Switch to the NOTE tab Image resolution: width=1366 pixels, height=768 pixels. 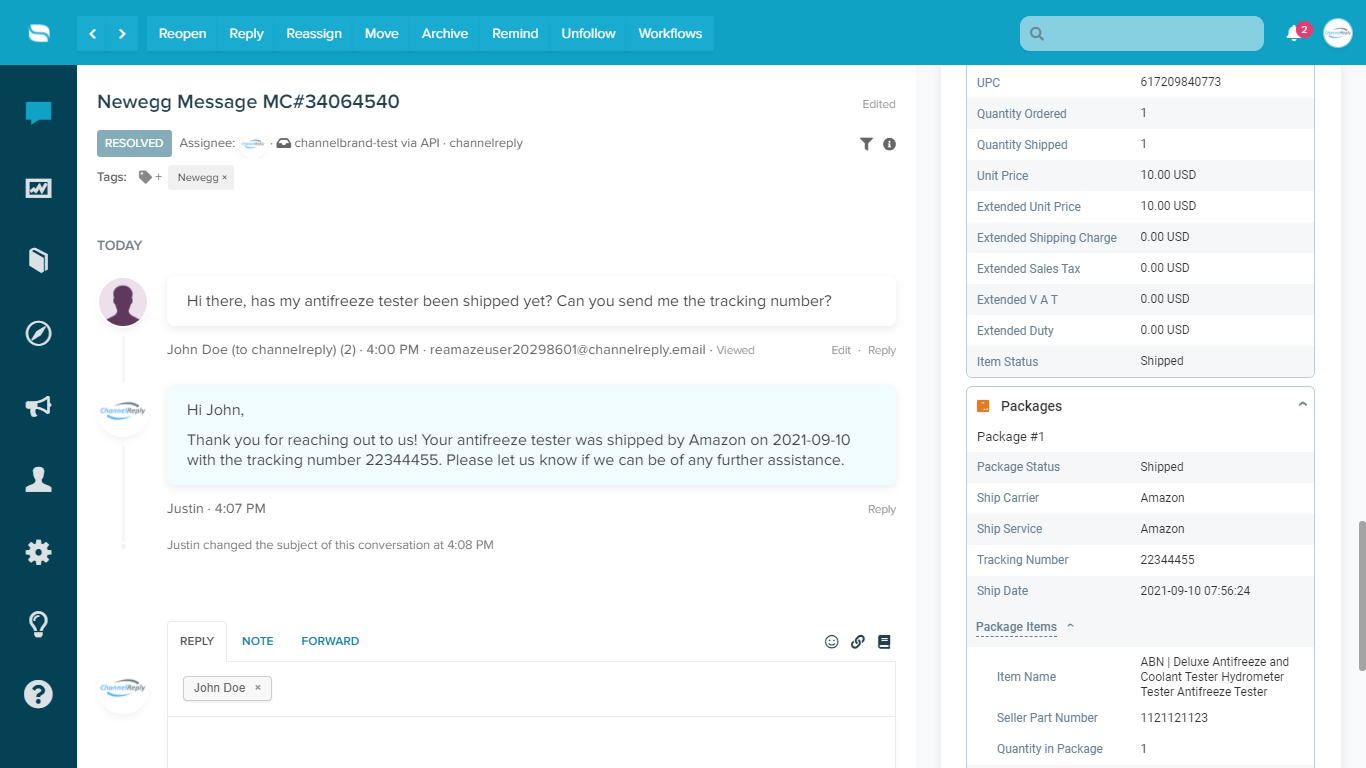pos(257,641)
